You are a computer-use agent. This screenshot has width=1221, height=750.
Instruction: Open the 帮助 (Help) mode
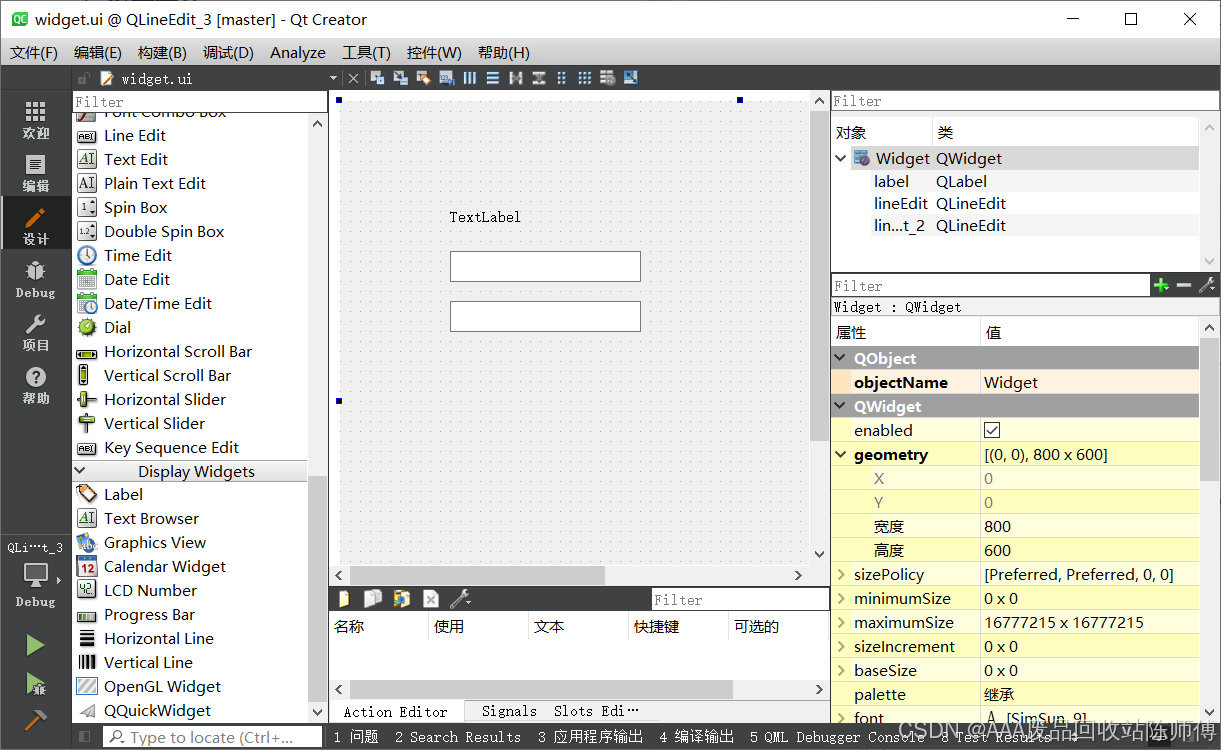(x=35, y=385)
